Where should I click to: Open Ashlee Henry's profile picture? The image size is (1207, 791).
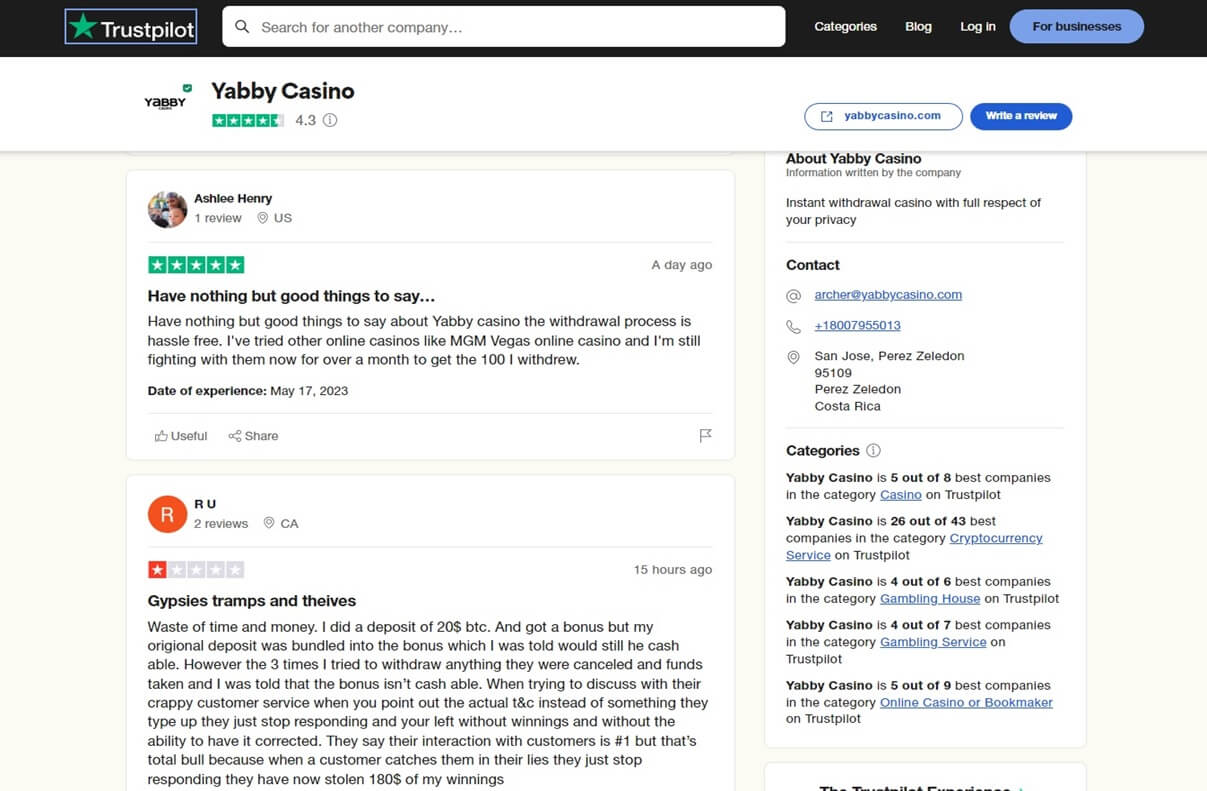167,209
